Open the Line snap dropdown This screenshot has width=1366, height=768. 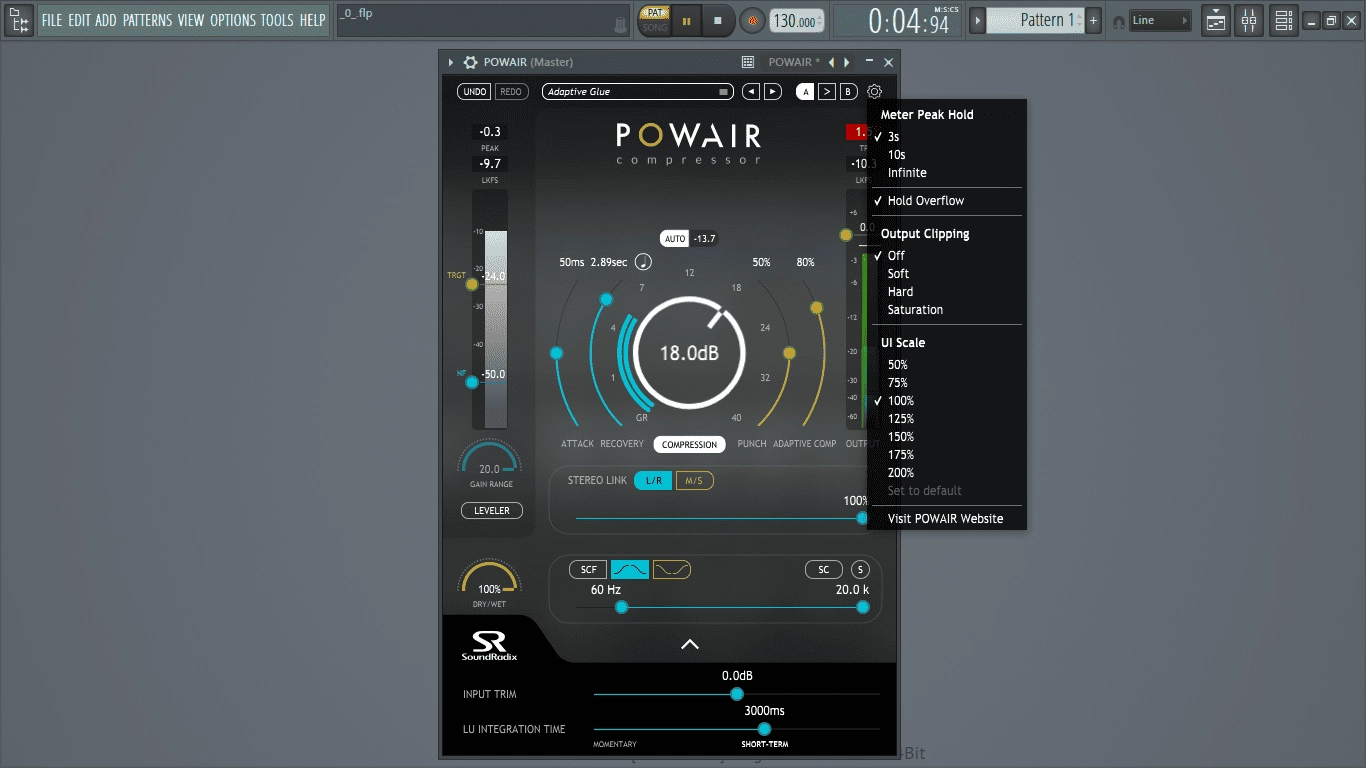pos(1160,20)
